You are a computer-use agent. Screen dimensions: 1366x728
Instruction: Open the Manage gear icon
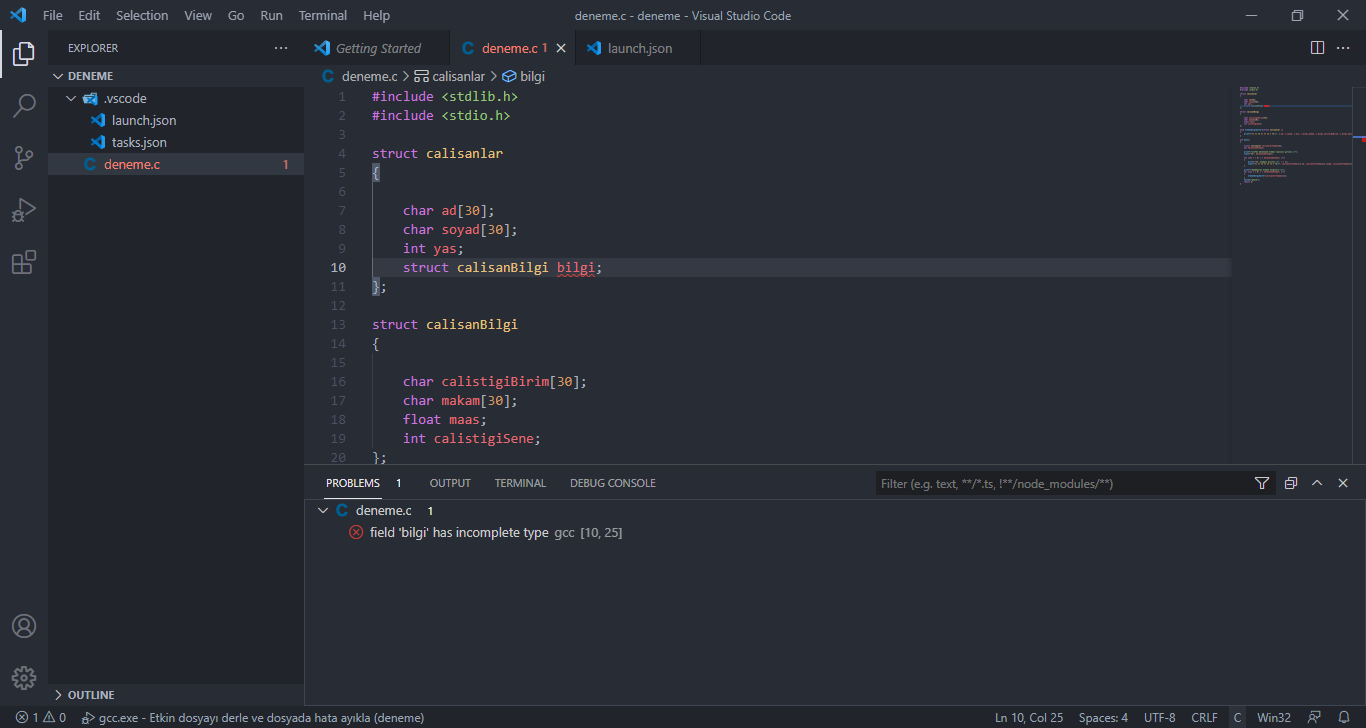tap(24, 677)
